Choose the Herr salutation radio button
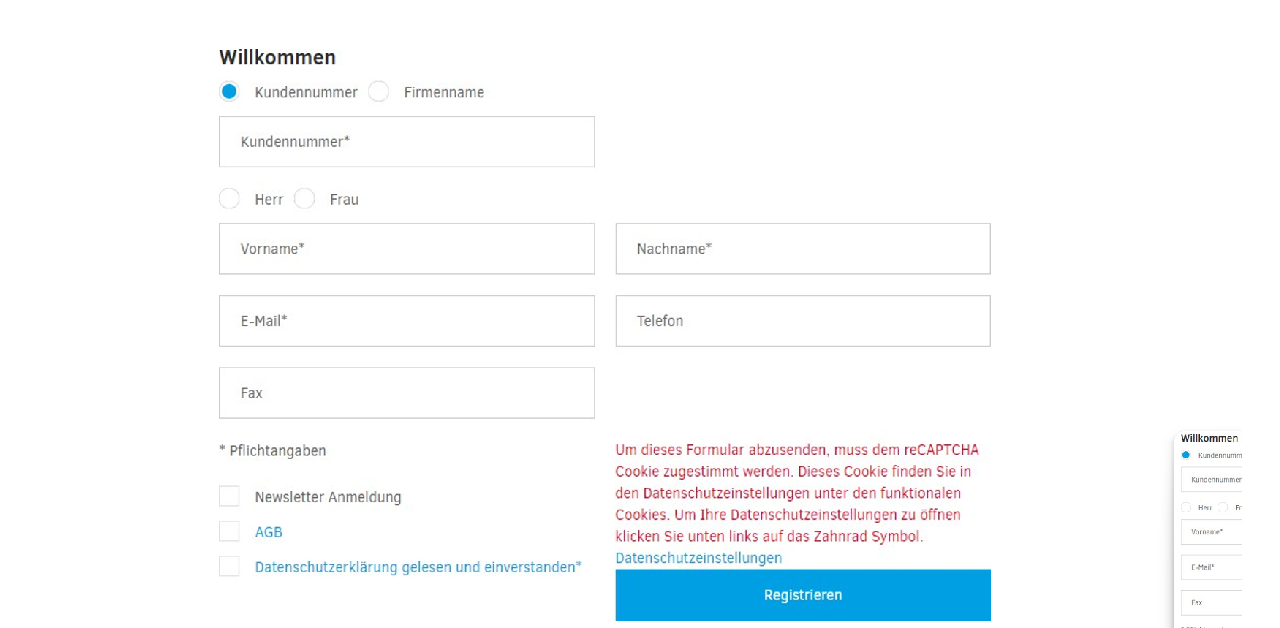1280x628 pixels. [x=230, y=199]
